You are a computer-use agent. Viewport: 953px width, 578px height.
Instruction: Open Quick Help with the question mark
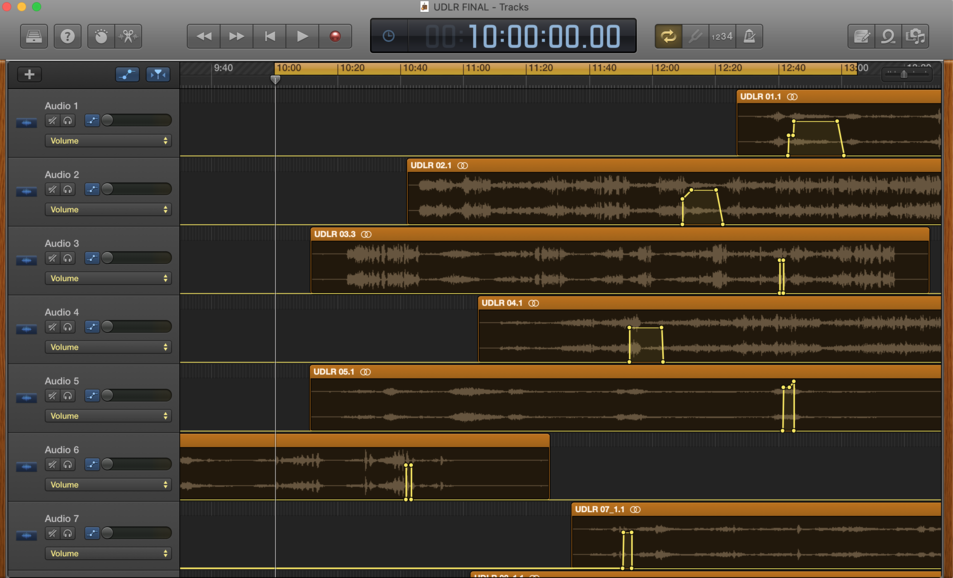(x=67, y=36)
